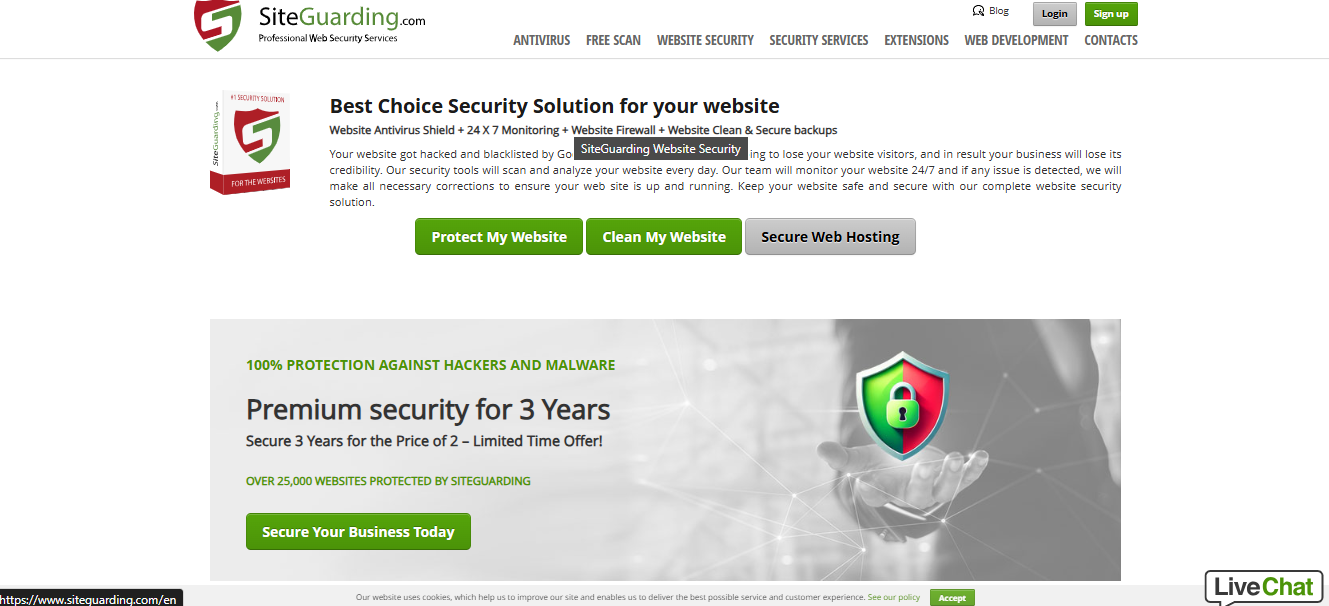Expand the Website Security menu
The width and height of the screenshot is (1329, 606).
coord(705,41)
